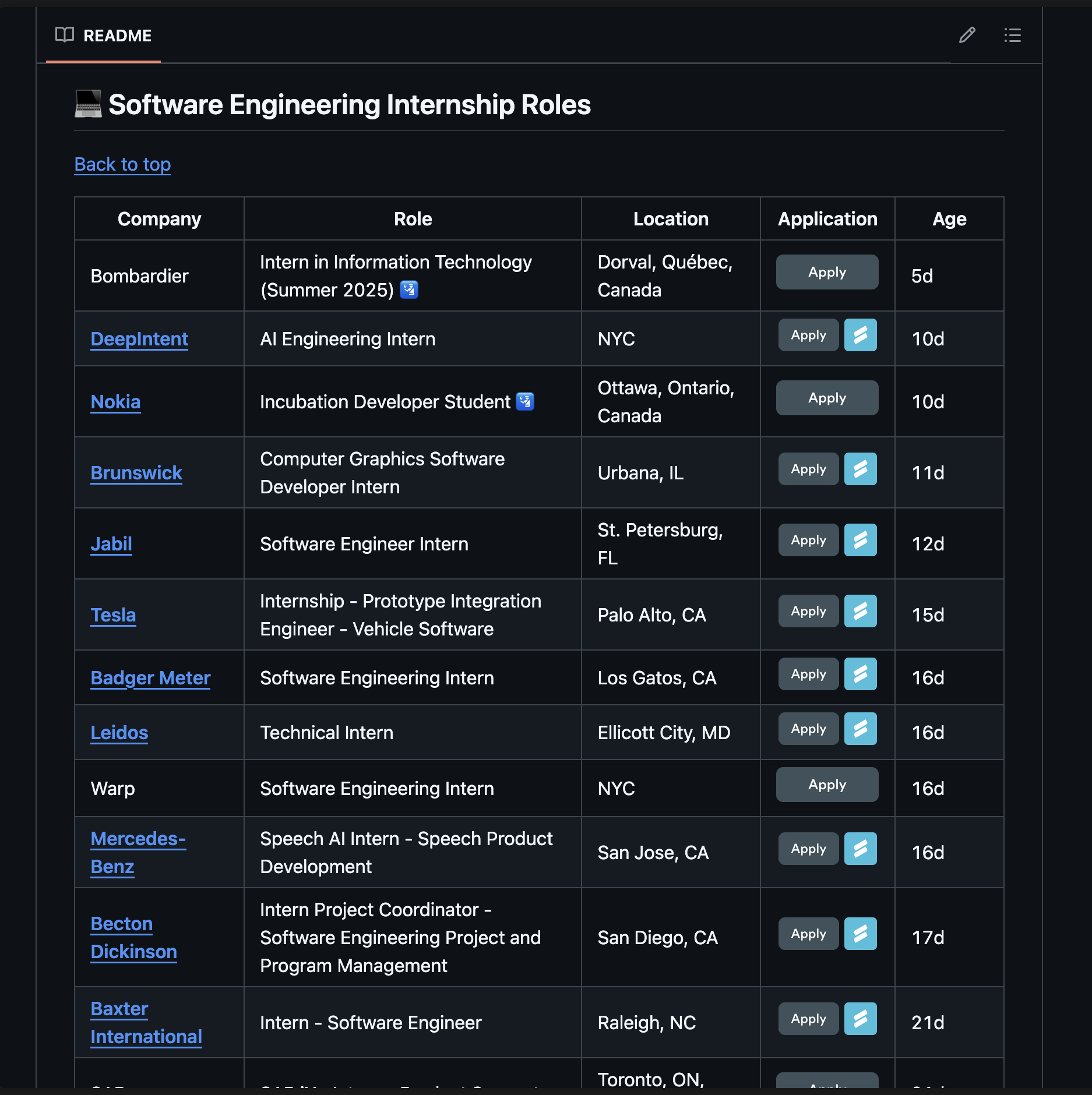This screenshot has width=1092, height=1095.
Task: Click the edit README pencil icon
Action: [967, 36]
